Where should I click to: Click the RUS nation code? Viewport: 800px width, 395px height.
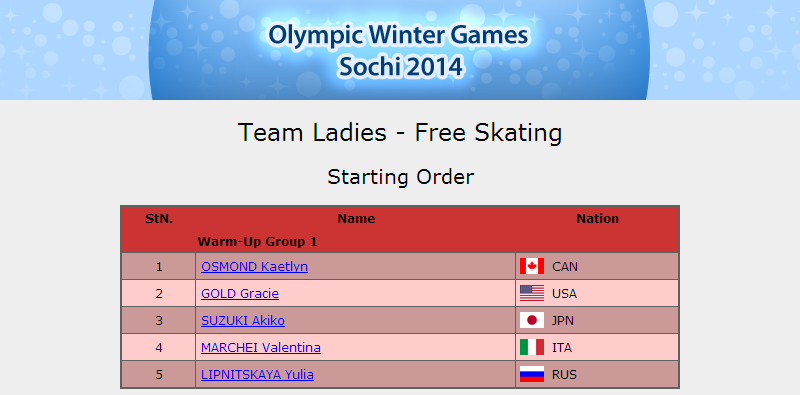(x=564, y=375)
